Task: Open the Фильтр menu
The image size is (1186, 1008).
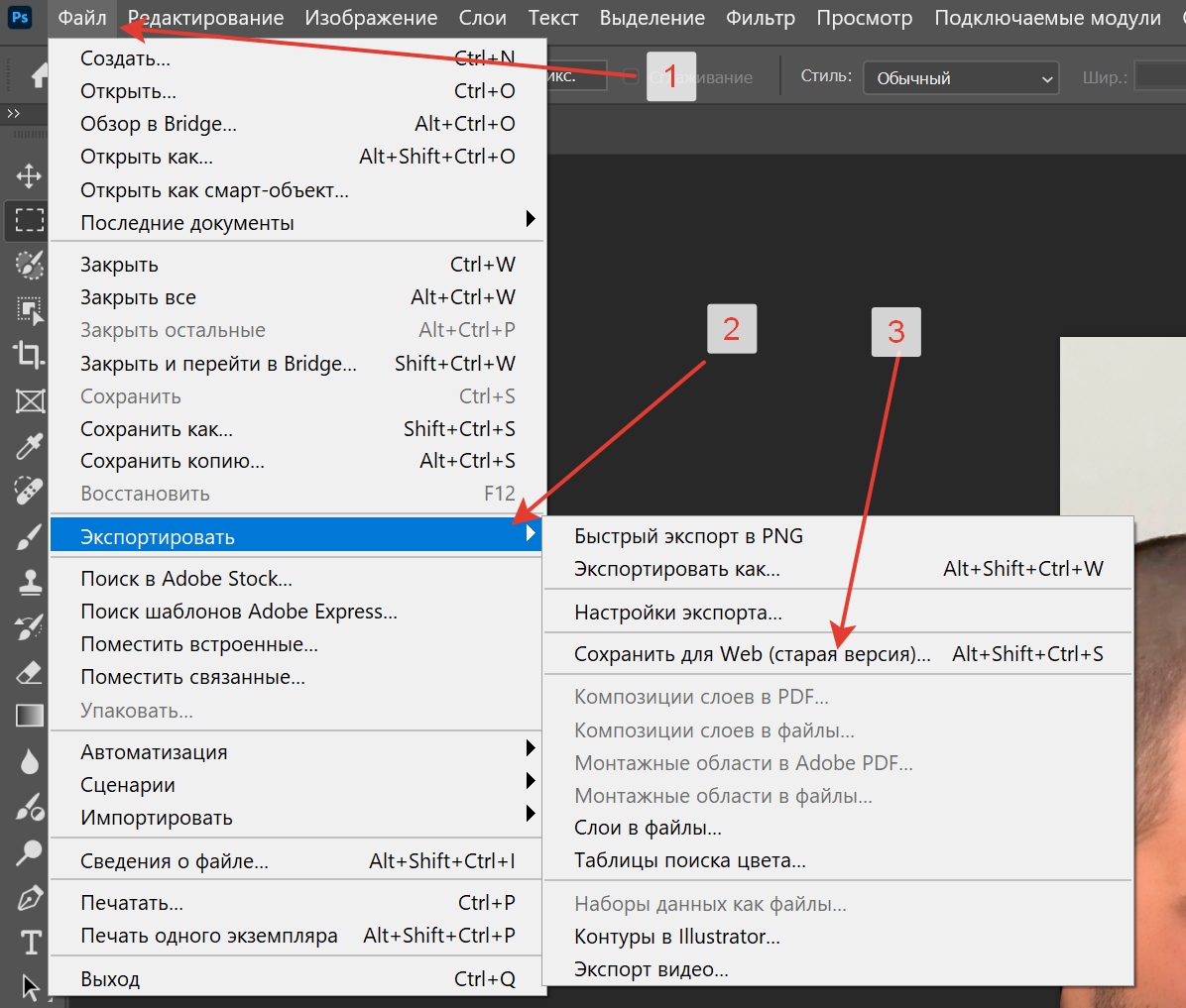Action: (760, 18)
